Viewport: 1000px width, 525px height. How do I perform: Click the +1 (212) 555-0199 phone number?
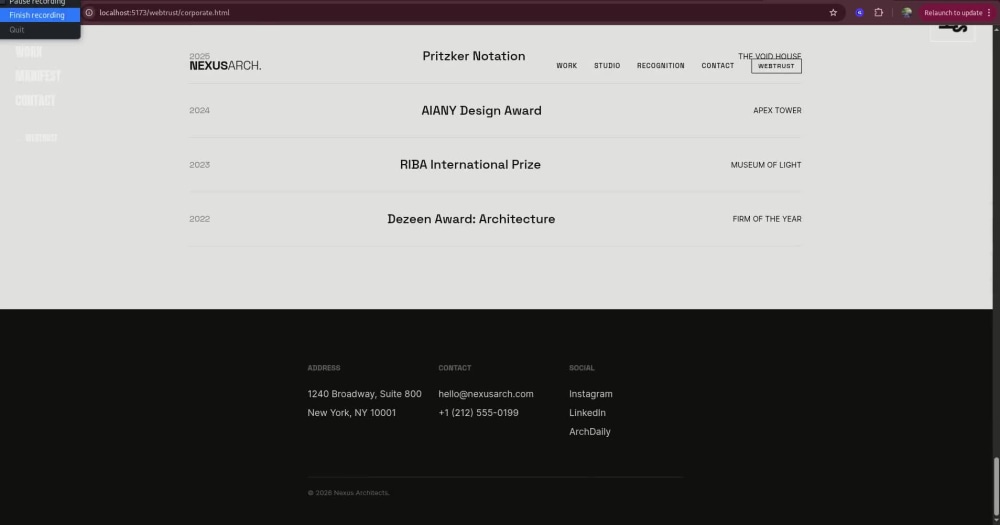(x=478, y=413)
